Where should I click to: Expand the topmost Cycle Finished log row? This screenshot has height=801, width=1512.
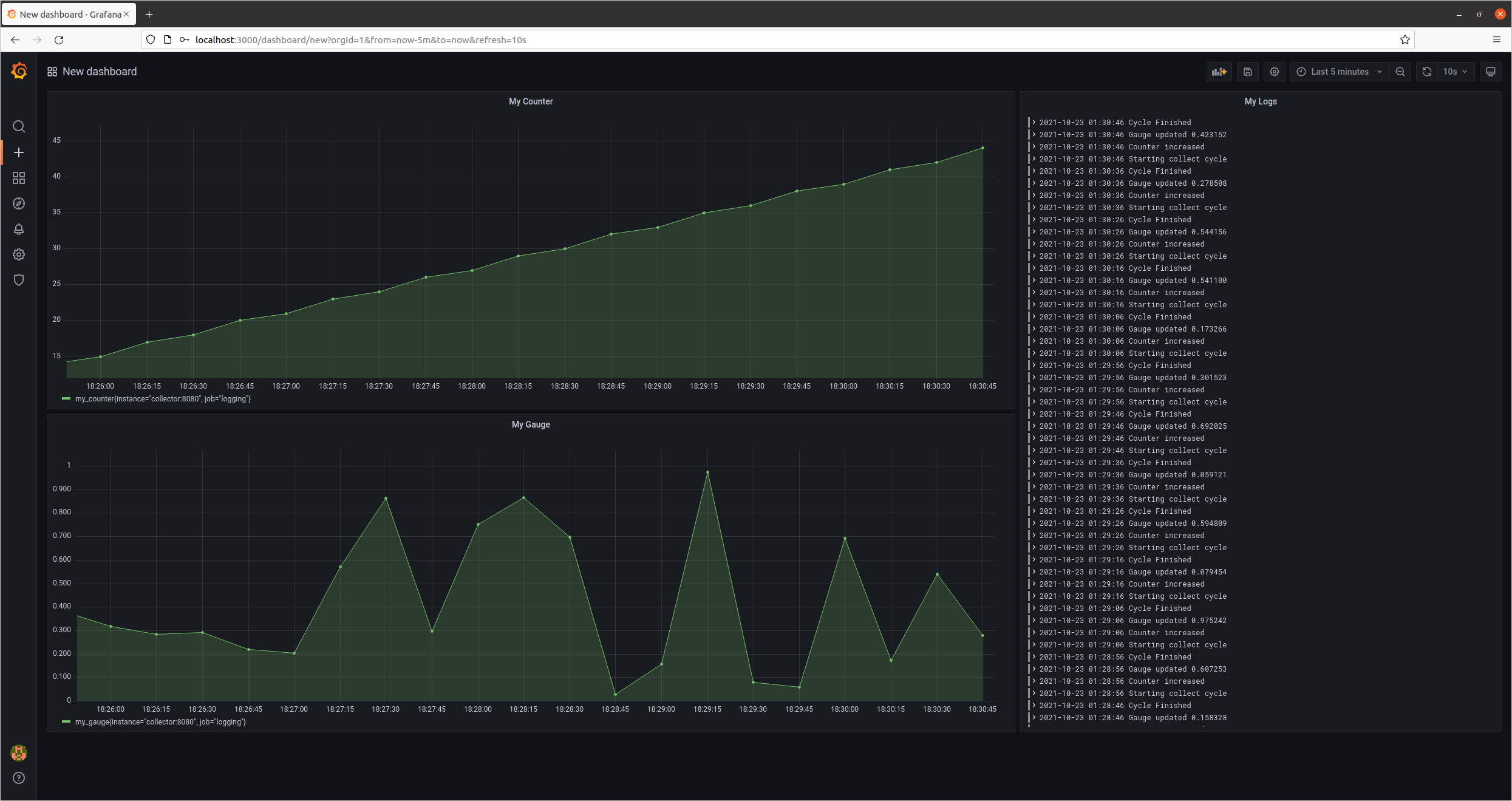(x=1034, y=123)
